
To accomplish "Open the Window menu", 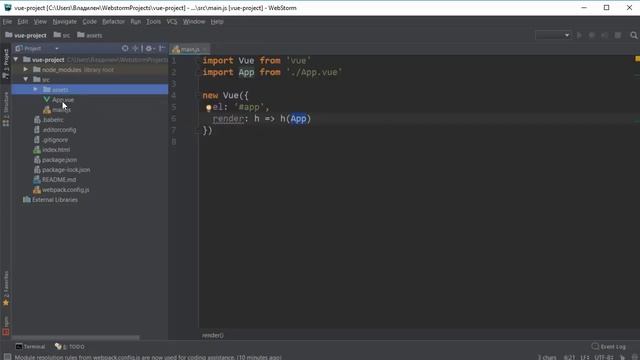I will tap(194, 22).
